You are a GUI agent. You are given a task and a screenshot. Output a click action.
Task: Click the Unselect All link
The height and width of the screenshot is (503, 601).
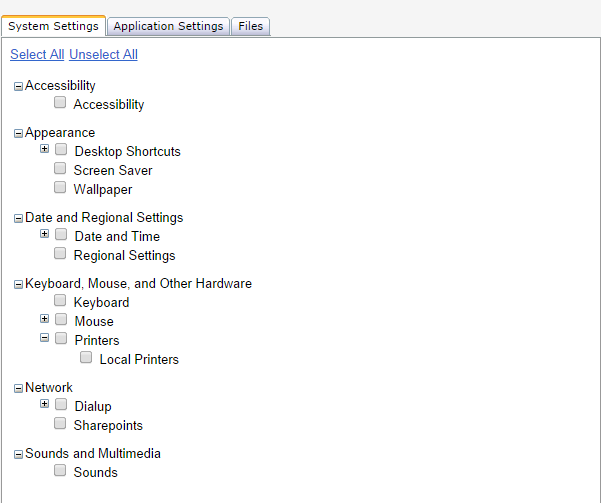103,54
